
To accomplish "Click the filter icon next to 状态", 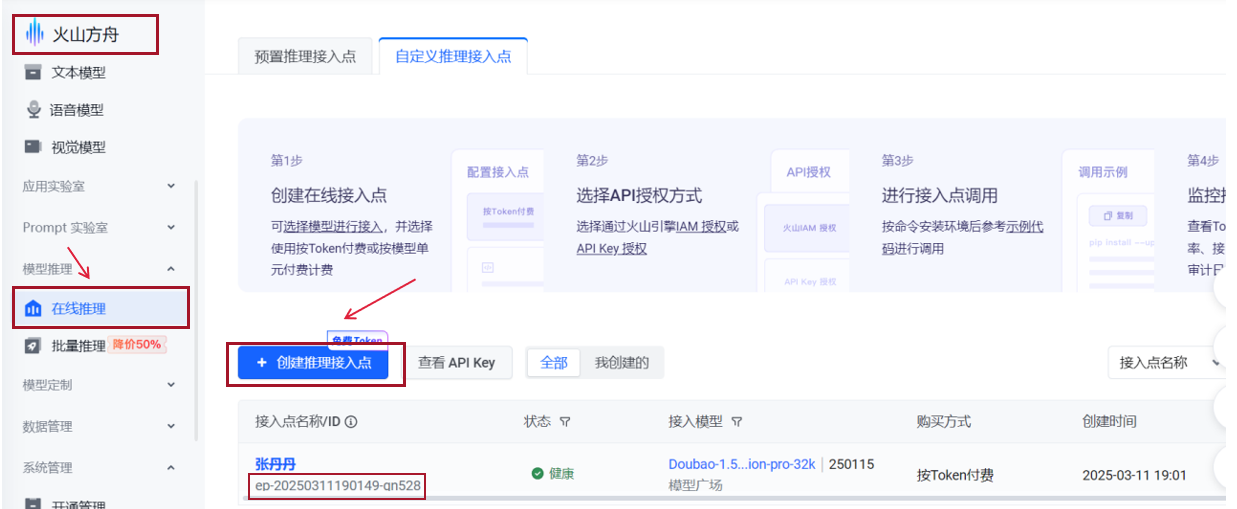I will [565, 422].
